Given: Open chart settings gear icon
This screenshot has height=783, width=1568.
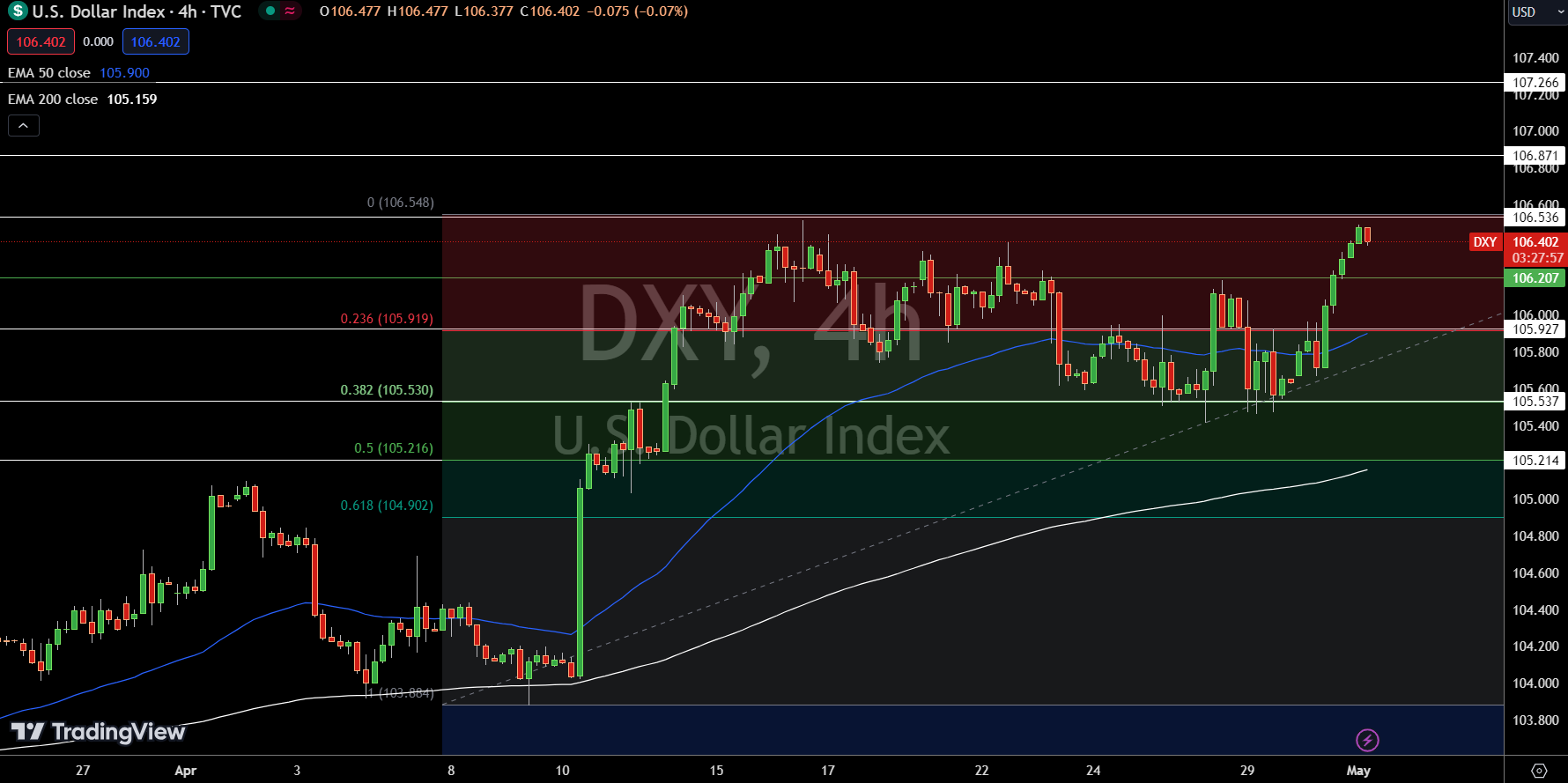Looking at the screenshot, I should [x=1539, y=771].
